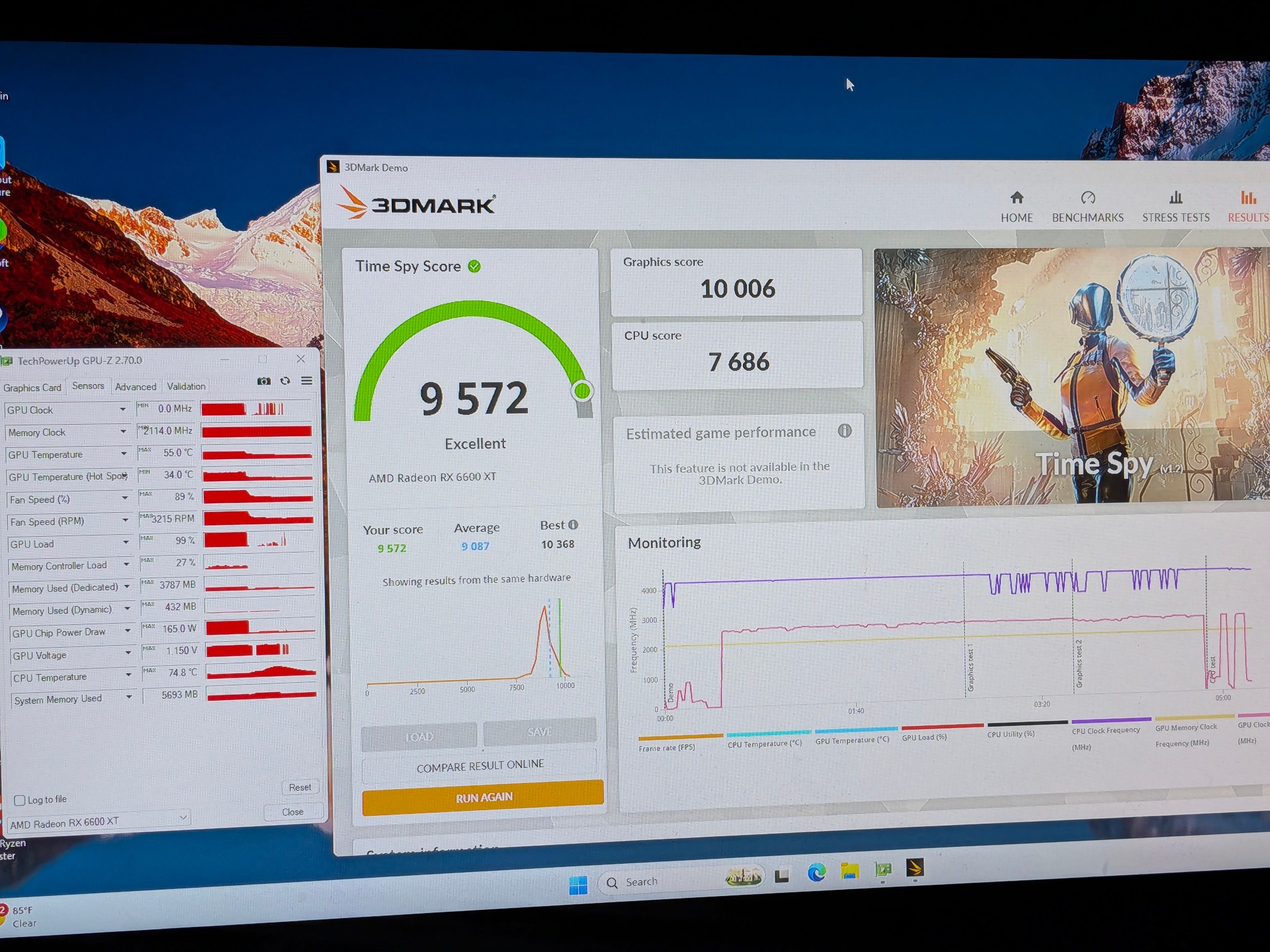
Task: Click the Windows Start button
Action: pos(578,886)
